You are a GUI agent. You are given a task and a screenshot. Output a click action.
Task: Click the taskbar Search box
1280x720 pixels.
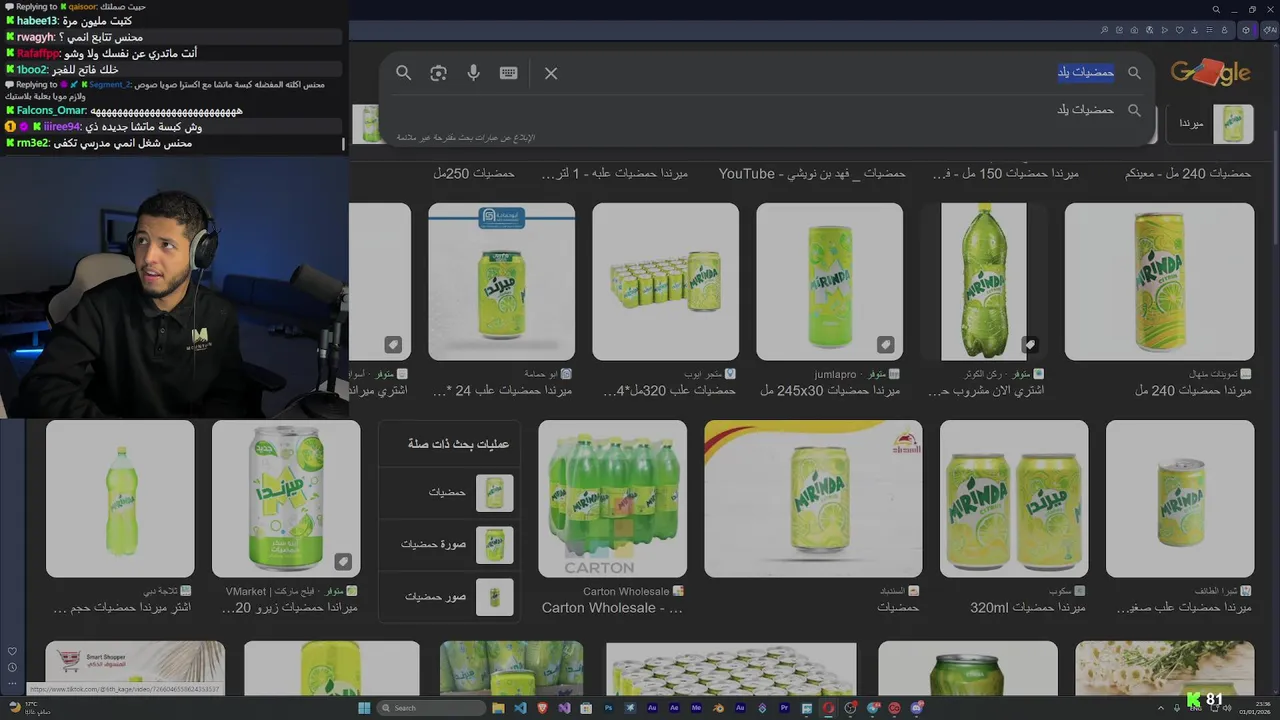point(431,708)
